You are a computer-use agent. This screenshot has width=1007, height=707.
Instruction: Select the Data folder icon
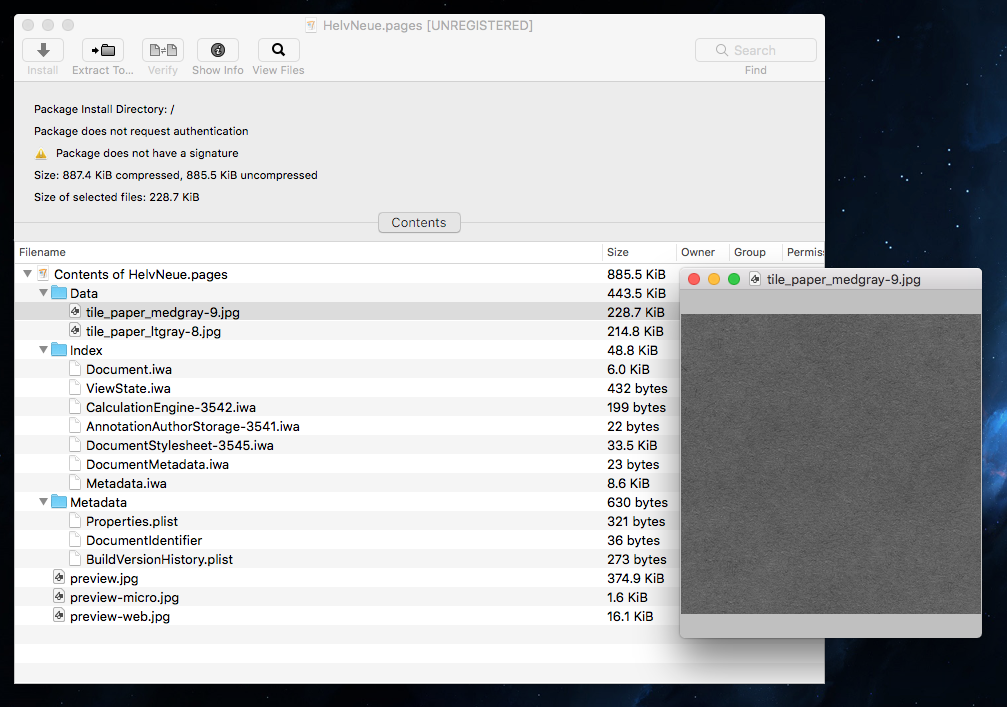pyautogui.click(x=59, y=293)
